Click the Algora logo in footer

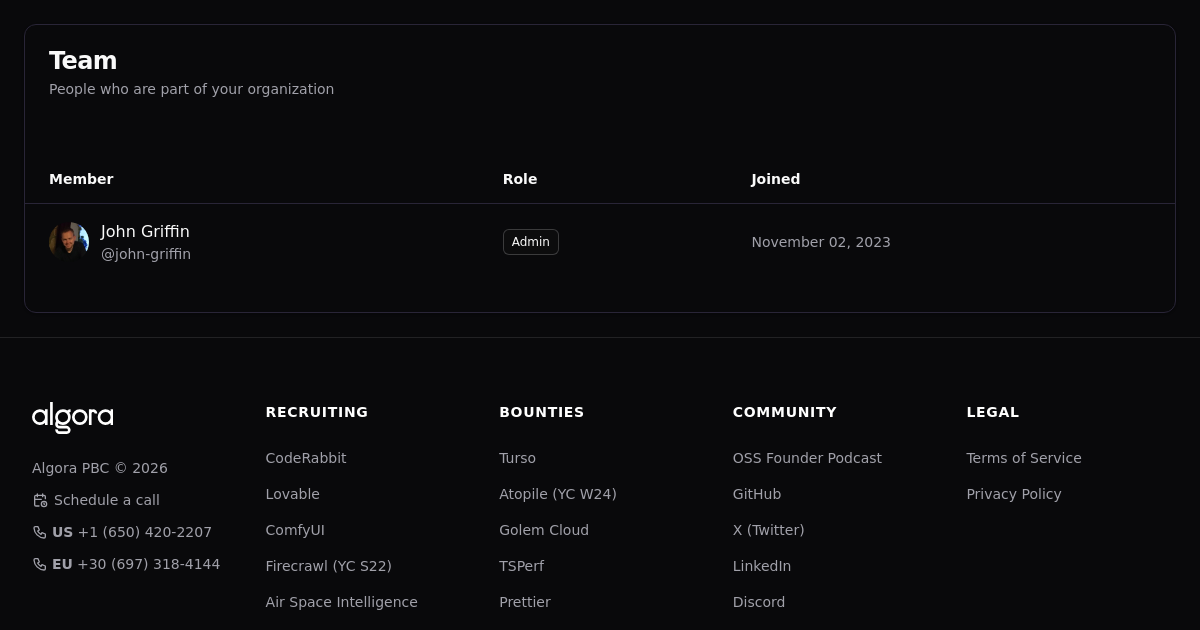(72, 416)
